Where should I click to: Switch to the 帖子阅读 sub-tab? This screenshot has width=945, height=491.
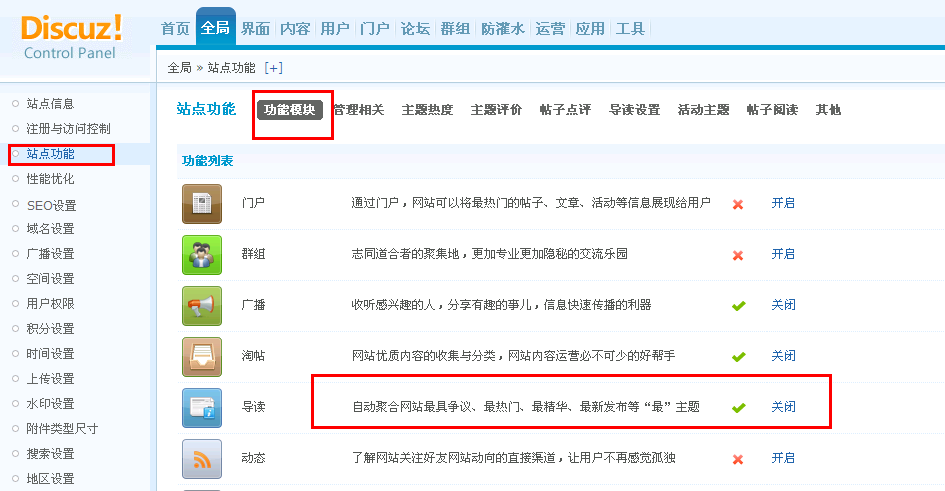point(772,110)
